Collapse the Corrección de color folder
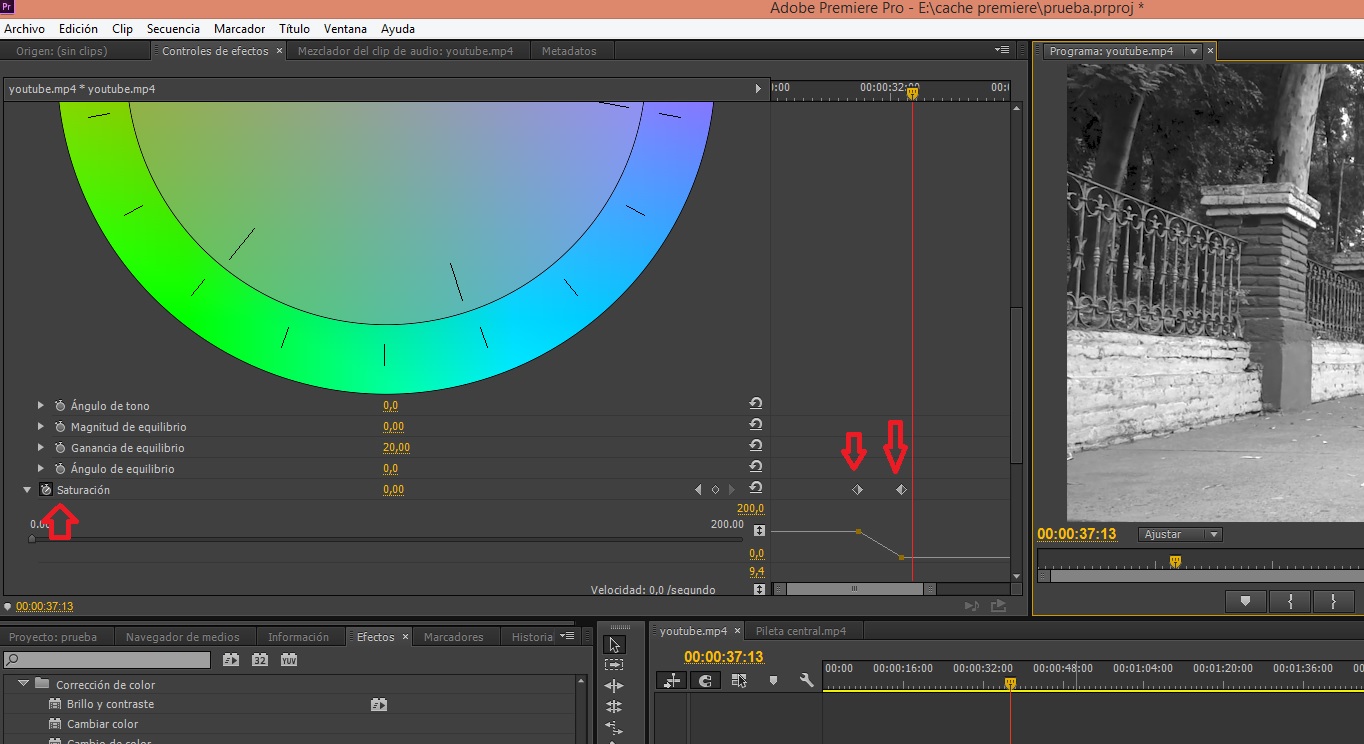This screenshot has width=1364, height=744. (x=23, y=684)
